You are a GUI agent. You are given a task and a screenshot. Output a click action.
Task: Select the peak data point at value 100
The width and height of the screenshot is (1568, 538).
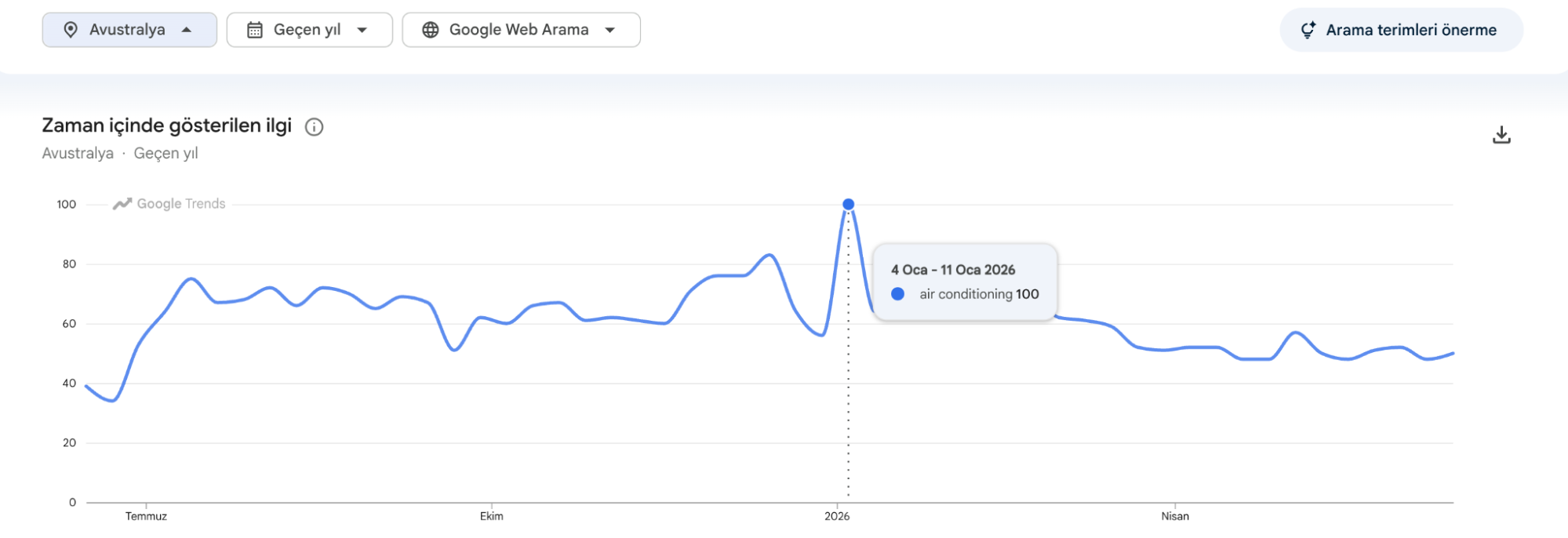(x=848, y=205)
